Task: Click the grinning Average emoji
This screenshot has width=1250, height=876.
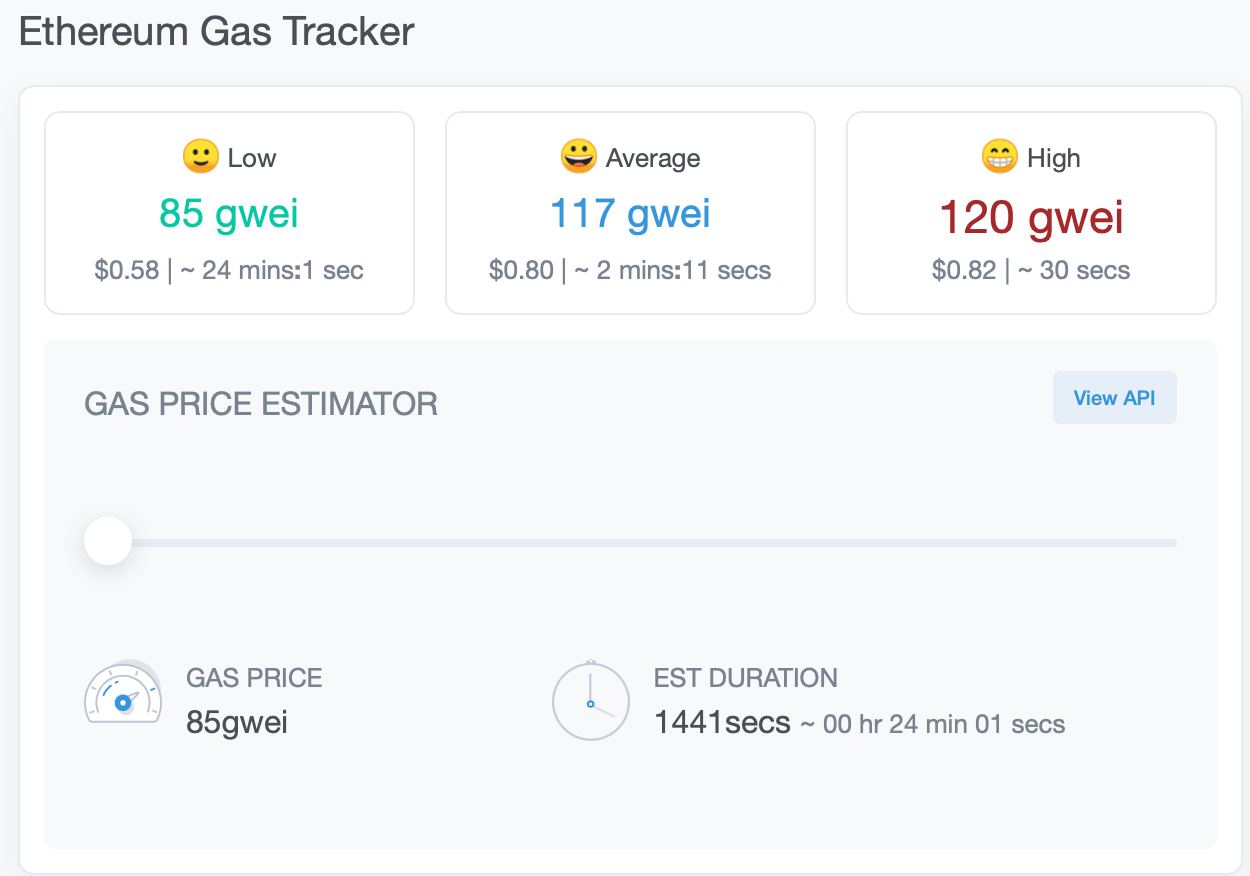Action: 578,157
